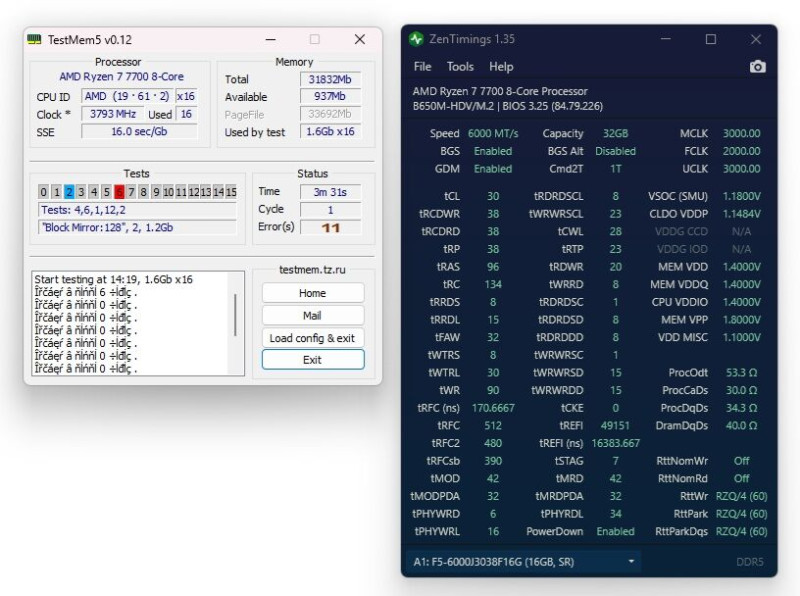Image resolution: width=800 pixels, height=596 pixels.
Task: Click the PowerDown Enabled value
Action: click(x=615, y=531)
